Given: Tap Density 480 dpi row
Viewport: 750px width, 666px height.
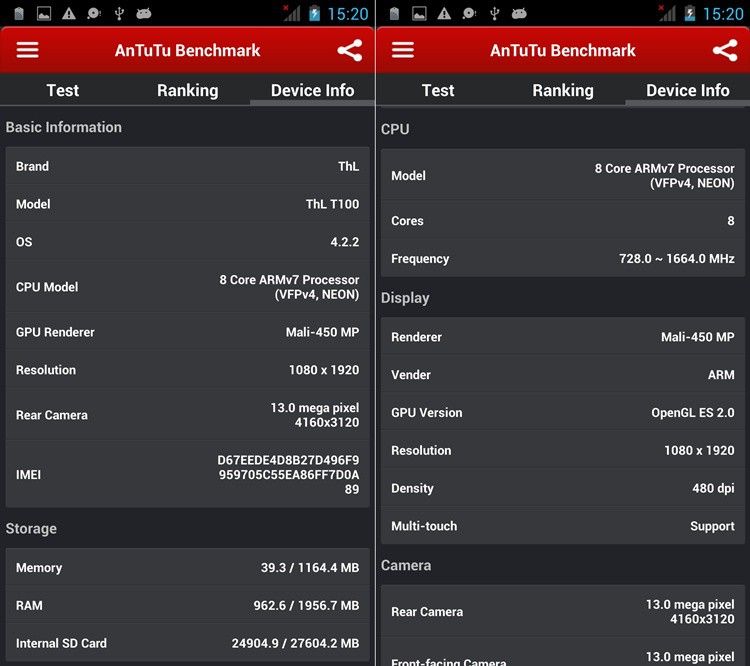Looking at the screenshot, I should click(563, 488).
